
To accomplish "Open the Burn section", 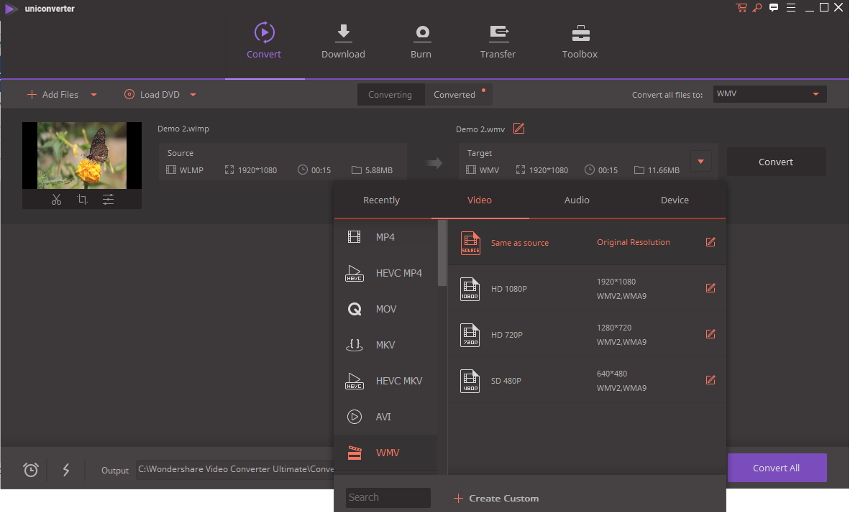I will coord(421,41).
